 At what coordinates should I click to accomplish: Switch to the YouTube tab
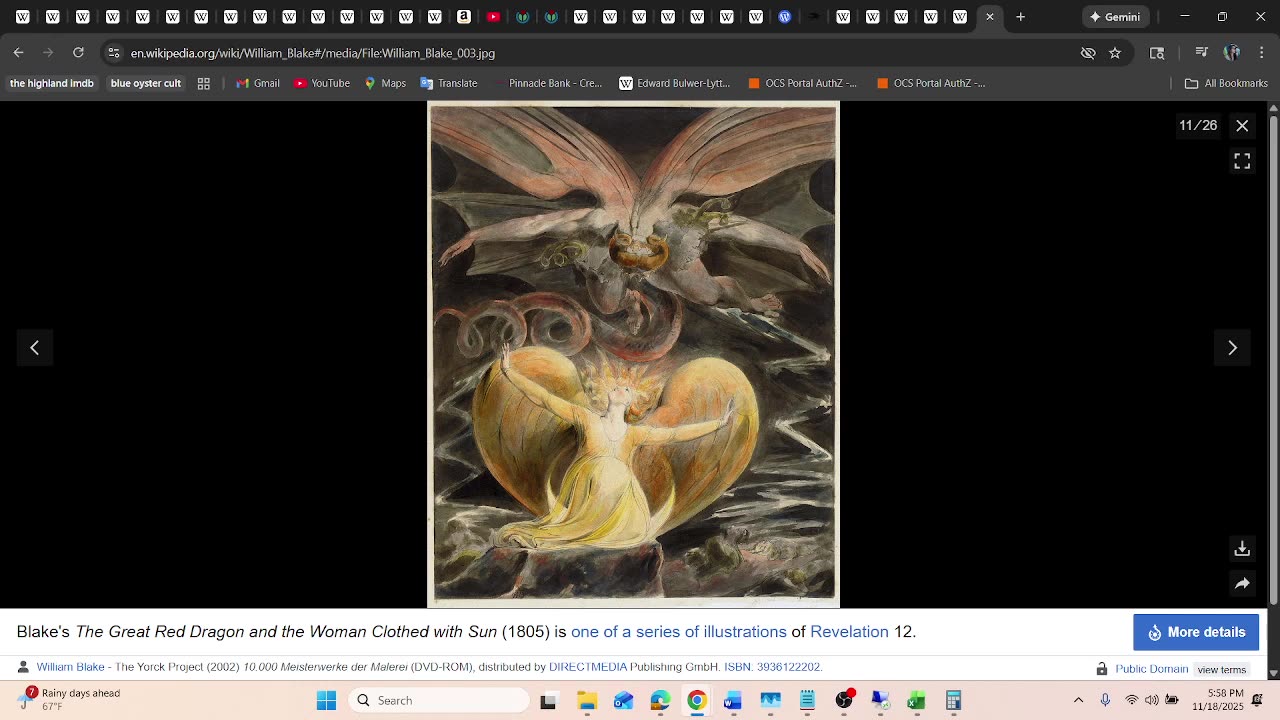493,17
